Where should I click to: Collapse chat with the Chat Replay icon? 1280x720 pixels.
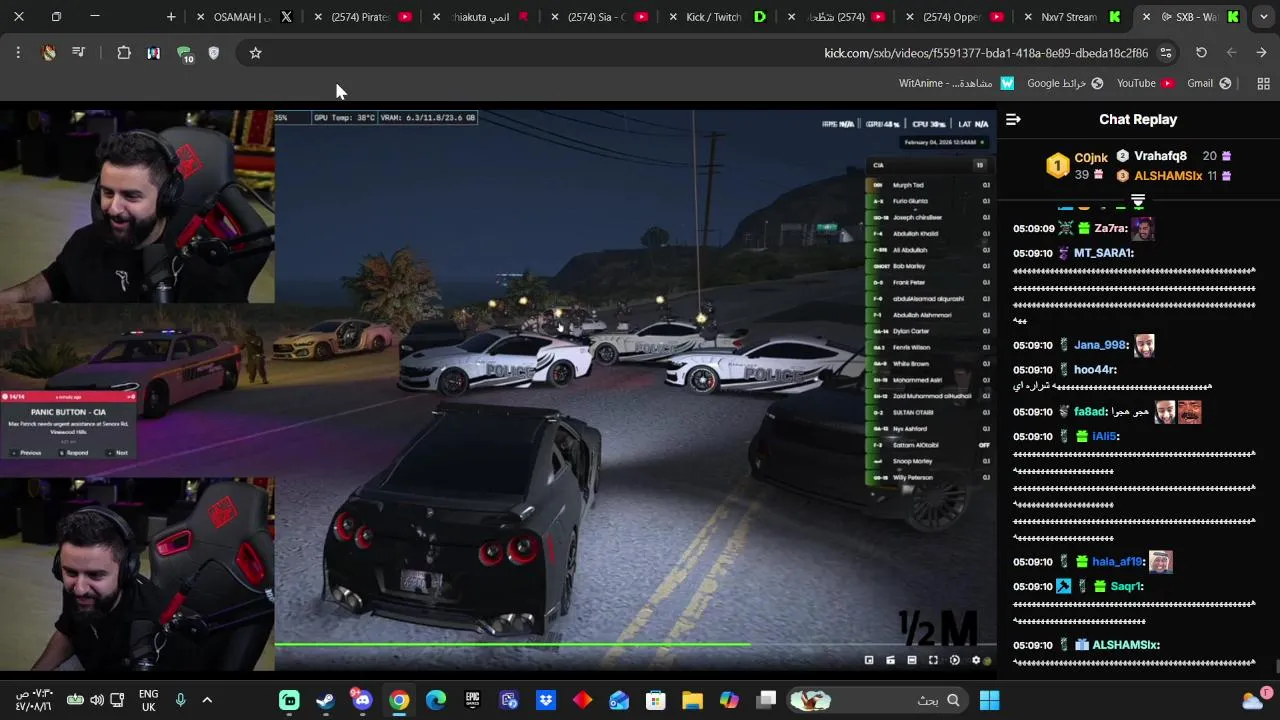[x=1013, y=120]
